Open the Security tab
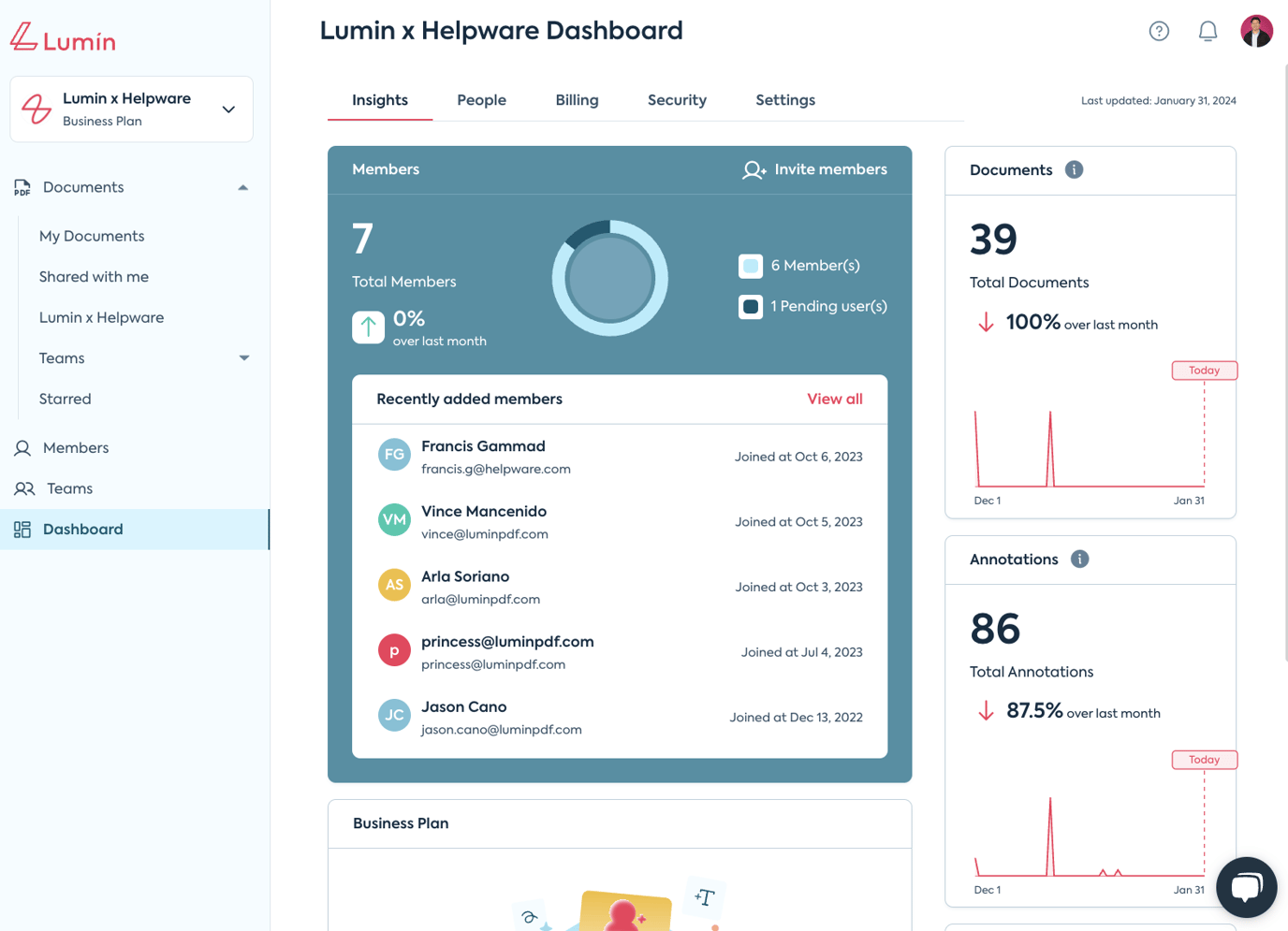Viewport: 1288px width, 931px height. [x=677, y=100]
